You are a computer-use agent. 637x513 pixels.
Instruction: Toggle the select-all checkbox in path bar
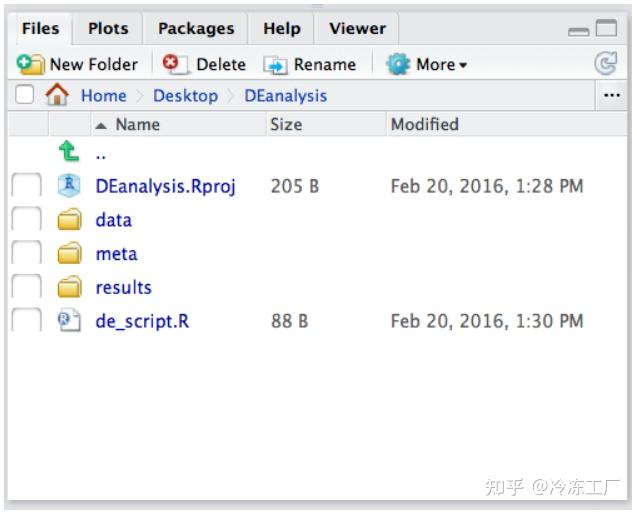pos(25,96)
